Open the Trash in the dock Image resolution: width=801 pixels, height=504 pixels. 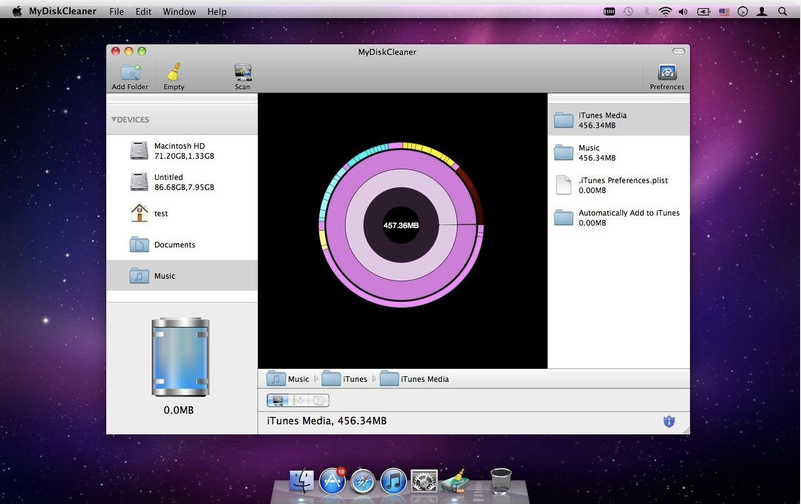pyautogui.click(x=501, y=481)
